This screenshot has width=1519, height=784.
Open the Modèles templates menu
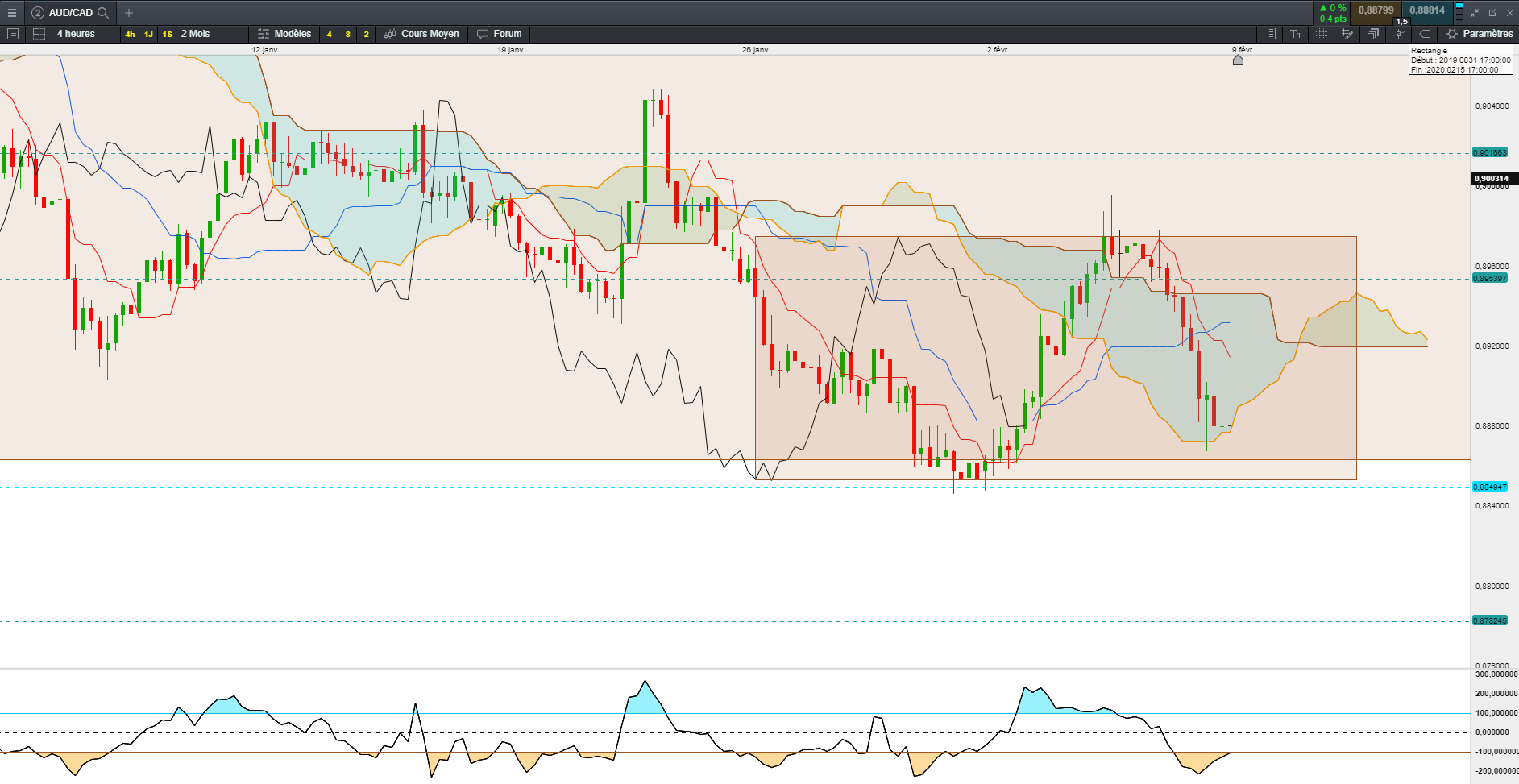284,34
